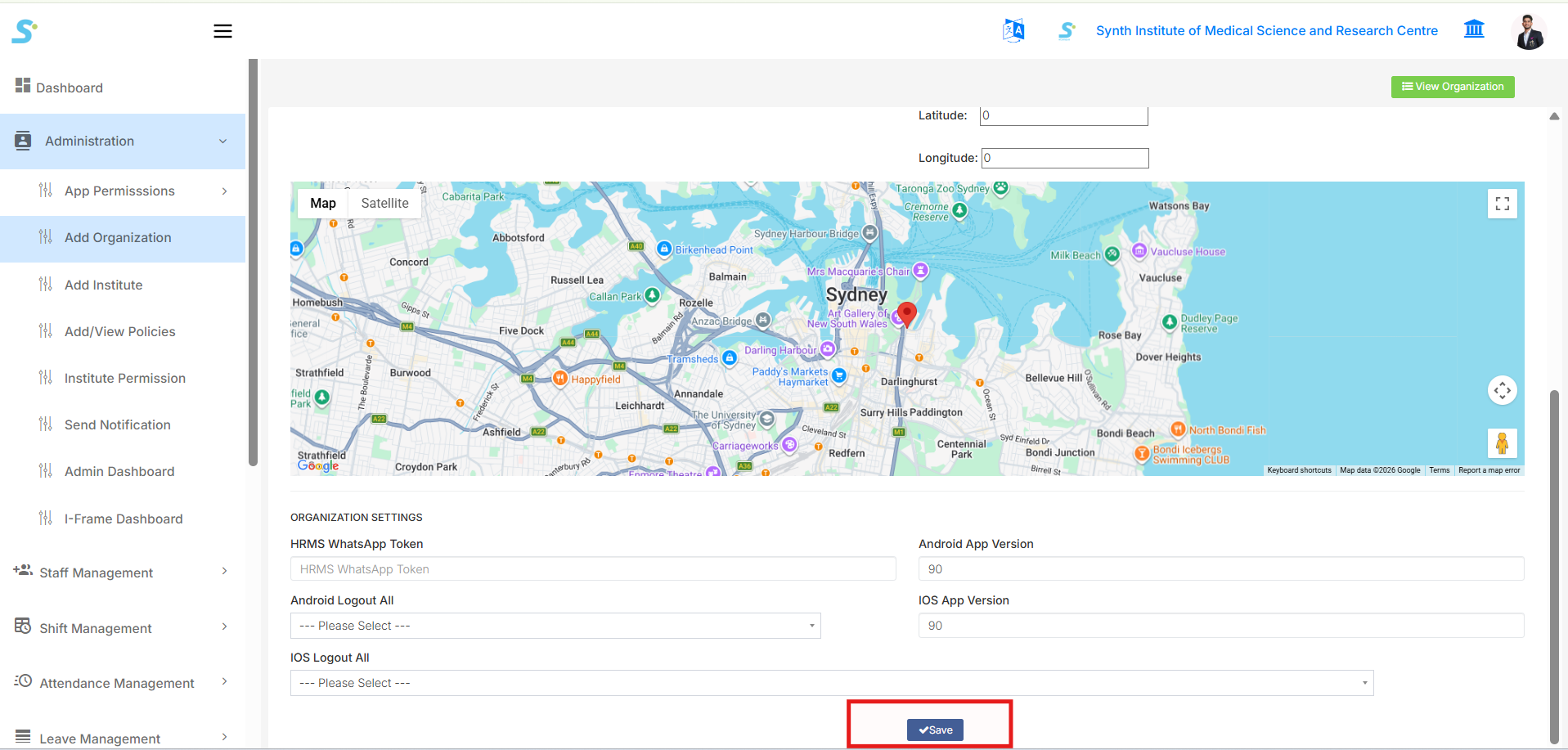Expand Shift Management chevron

pos(224,626)
